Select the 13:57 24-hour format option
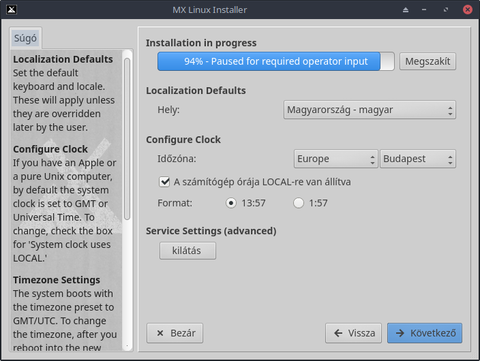The height and width of the screenshot is (361, 480). [231, 203]
